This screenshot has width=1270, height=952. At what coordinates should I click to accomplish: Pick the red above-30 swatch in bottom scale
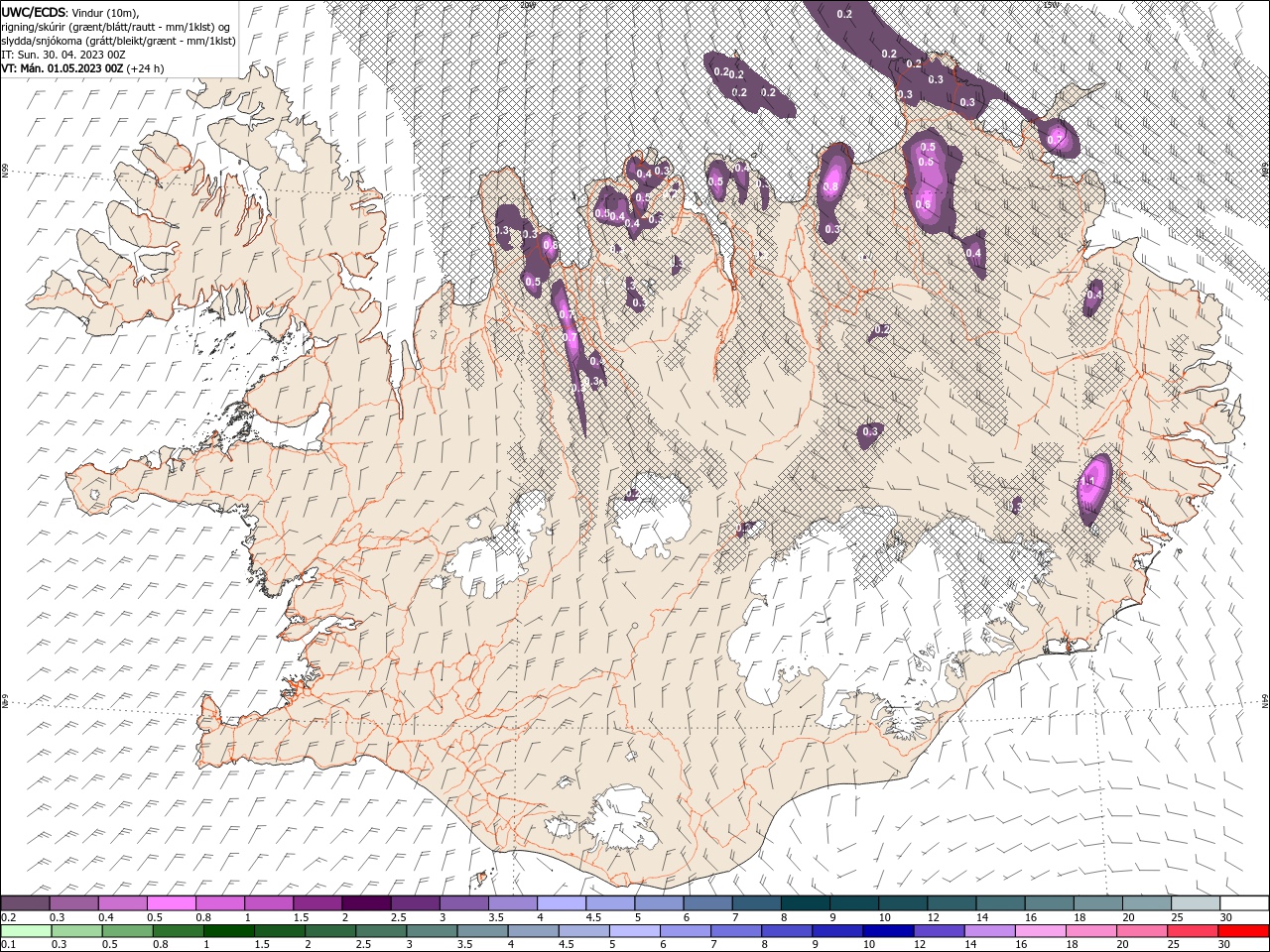[1242, 931]
